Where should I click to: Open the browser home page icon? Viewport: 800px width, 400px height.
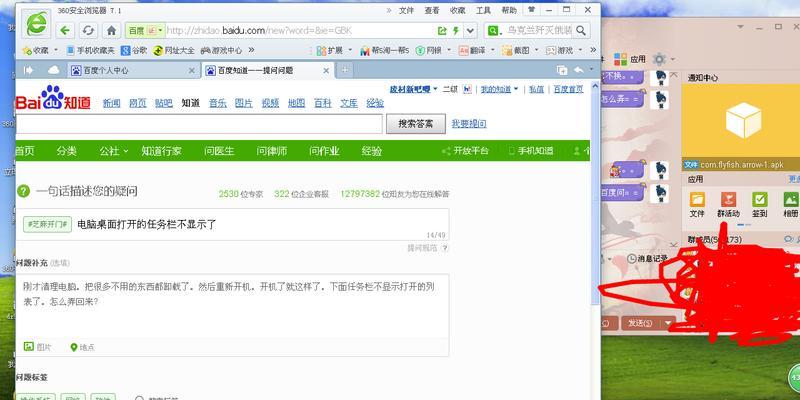[111, 31]
